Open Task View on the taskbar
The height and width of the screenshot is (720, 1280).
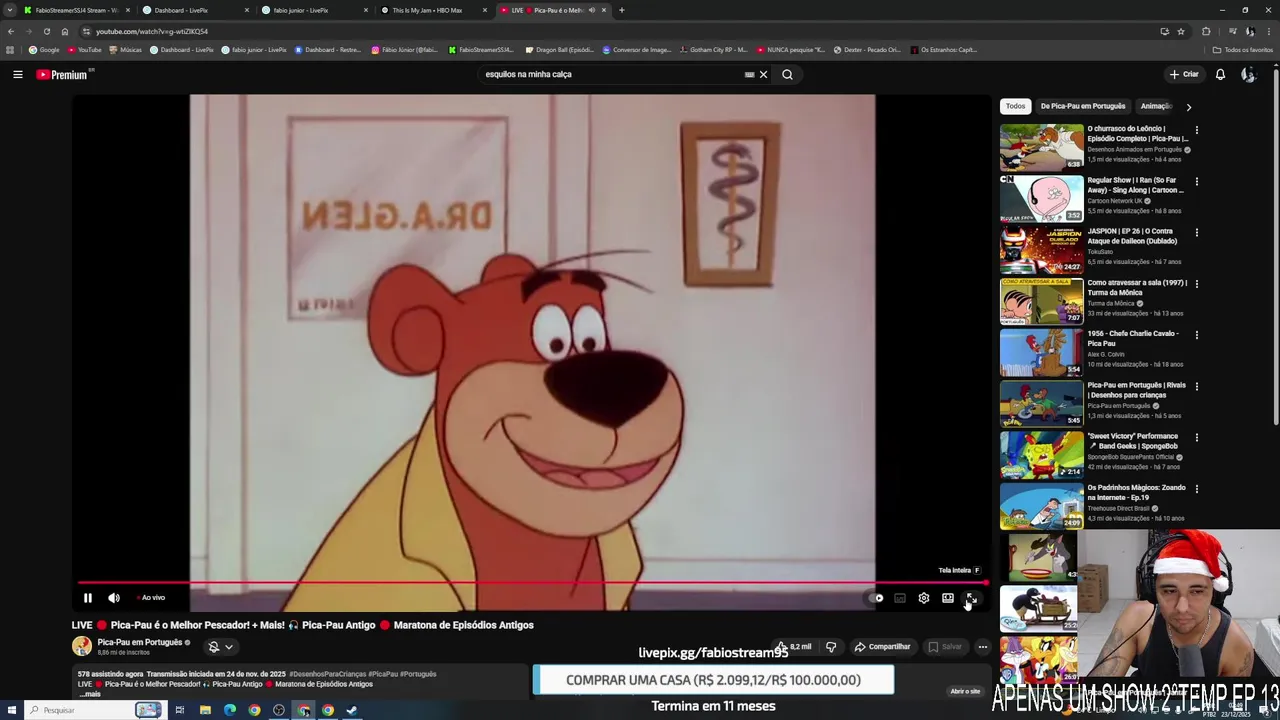(180, 710)
